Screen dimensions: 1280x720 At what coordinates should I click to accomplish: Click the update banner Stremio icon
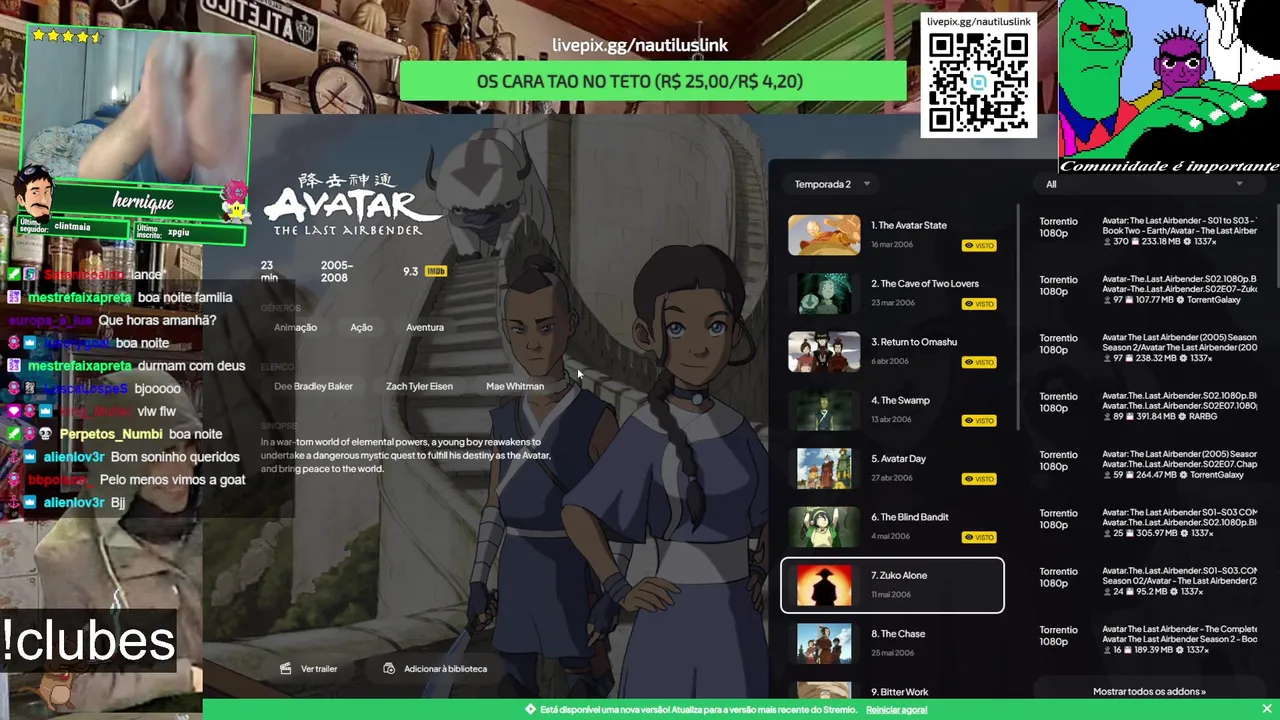[531, 710]
